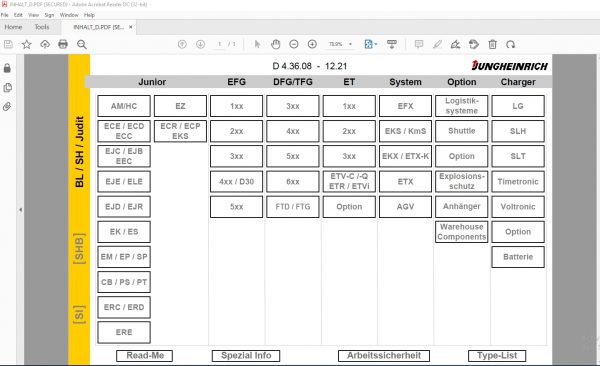Click the stamp tool icon
Screen dimensions: 600x366
[x=474, y=44]
